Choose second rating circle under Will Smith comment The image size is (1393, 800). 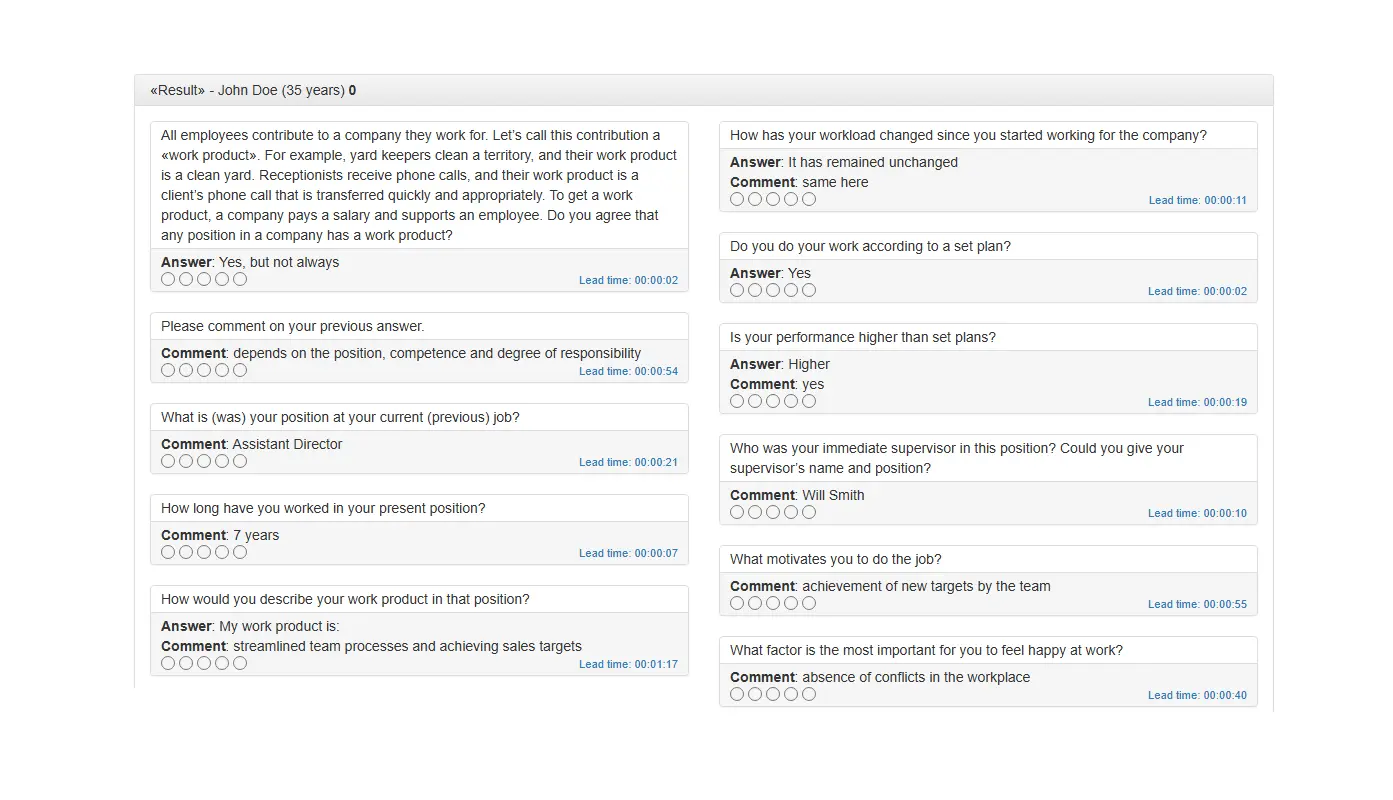point(755,513)
